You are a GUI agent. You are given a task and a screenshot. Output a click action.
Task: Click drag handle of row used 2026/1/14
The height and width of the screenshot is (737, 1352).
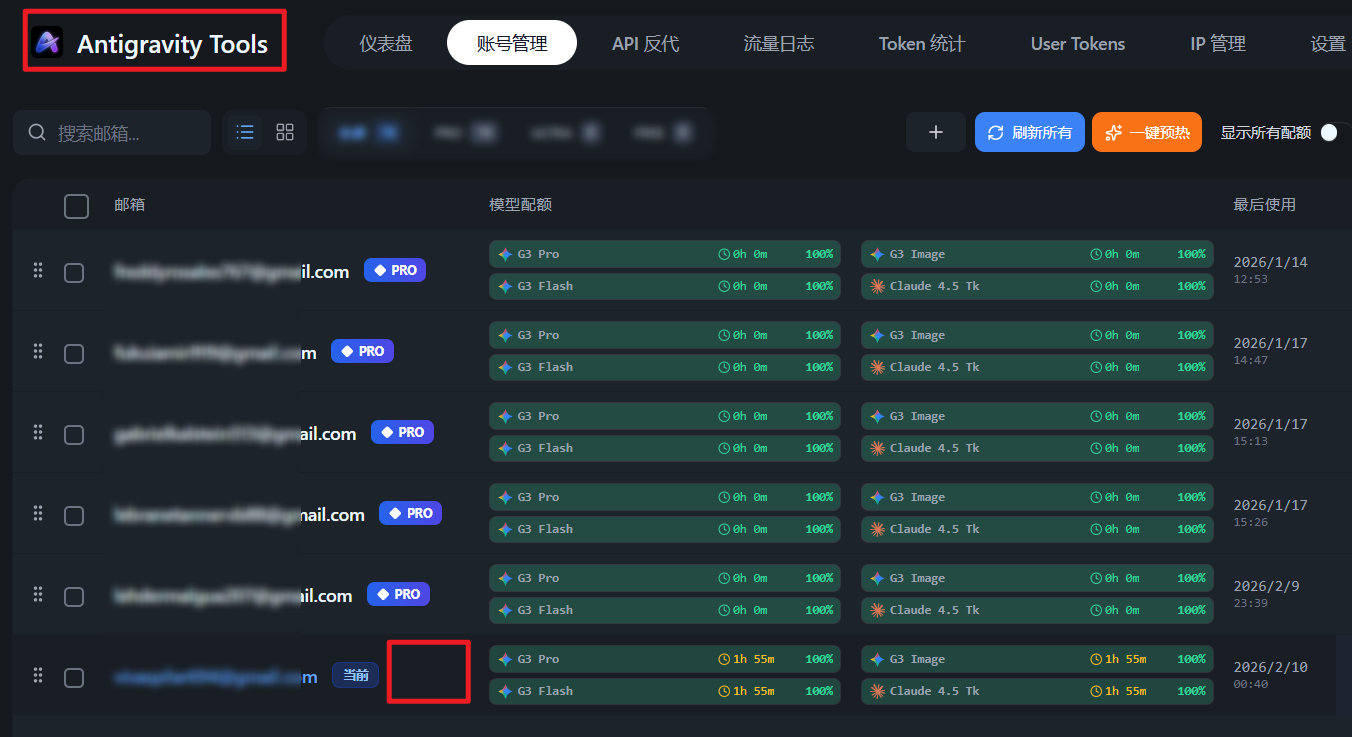coord(38,270)
